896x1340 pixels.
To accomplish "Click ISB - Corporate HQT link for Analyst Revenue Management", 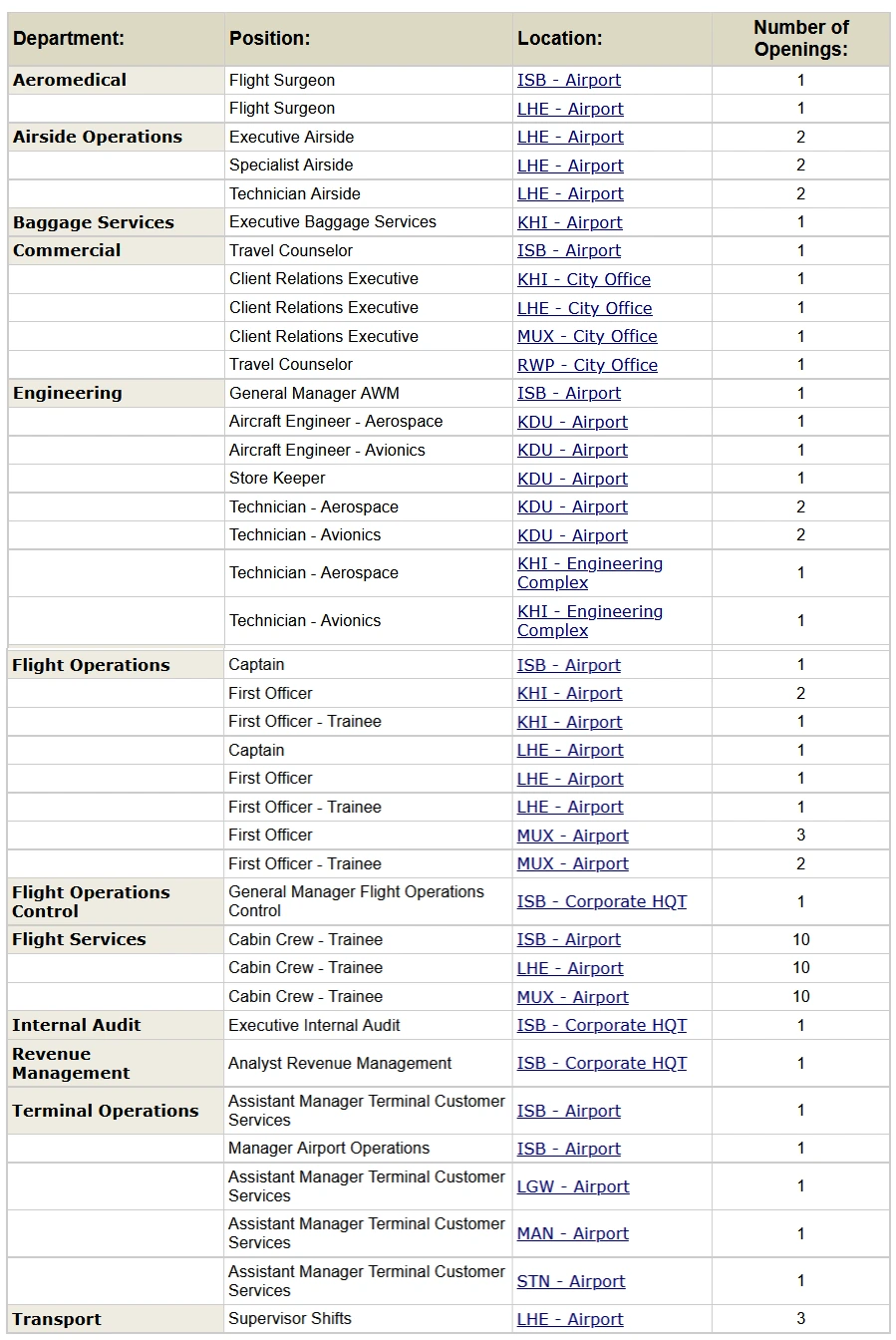I will (x=602, y=1064).
